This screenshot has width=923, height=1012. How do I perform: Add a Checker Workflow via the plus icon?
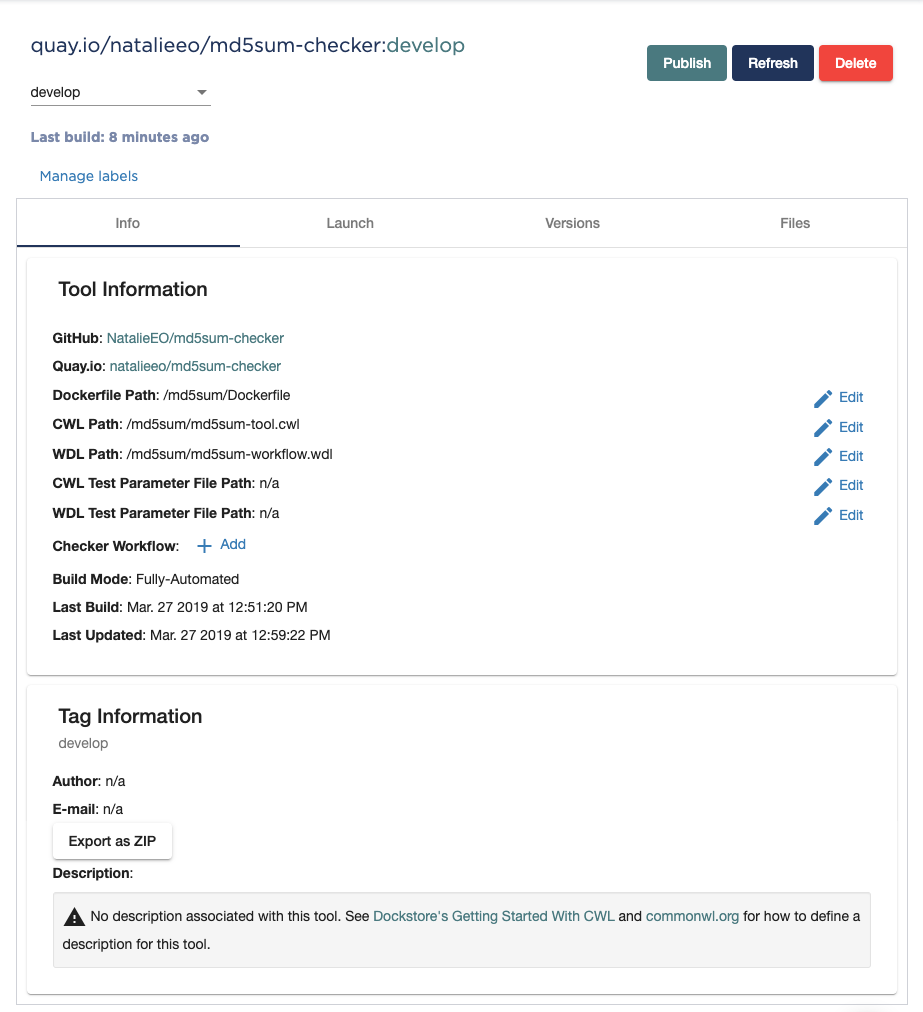204,544
